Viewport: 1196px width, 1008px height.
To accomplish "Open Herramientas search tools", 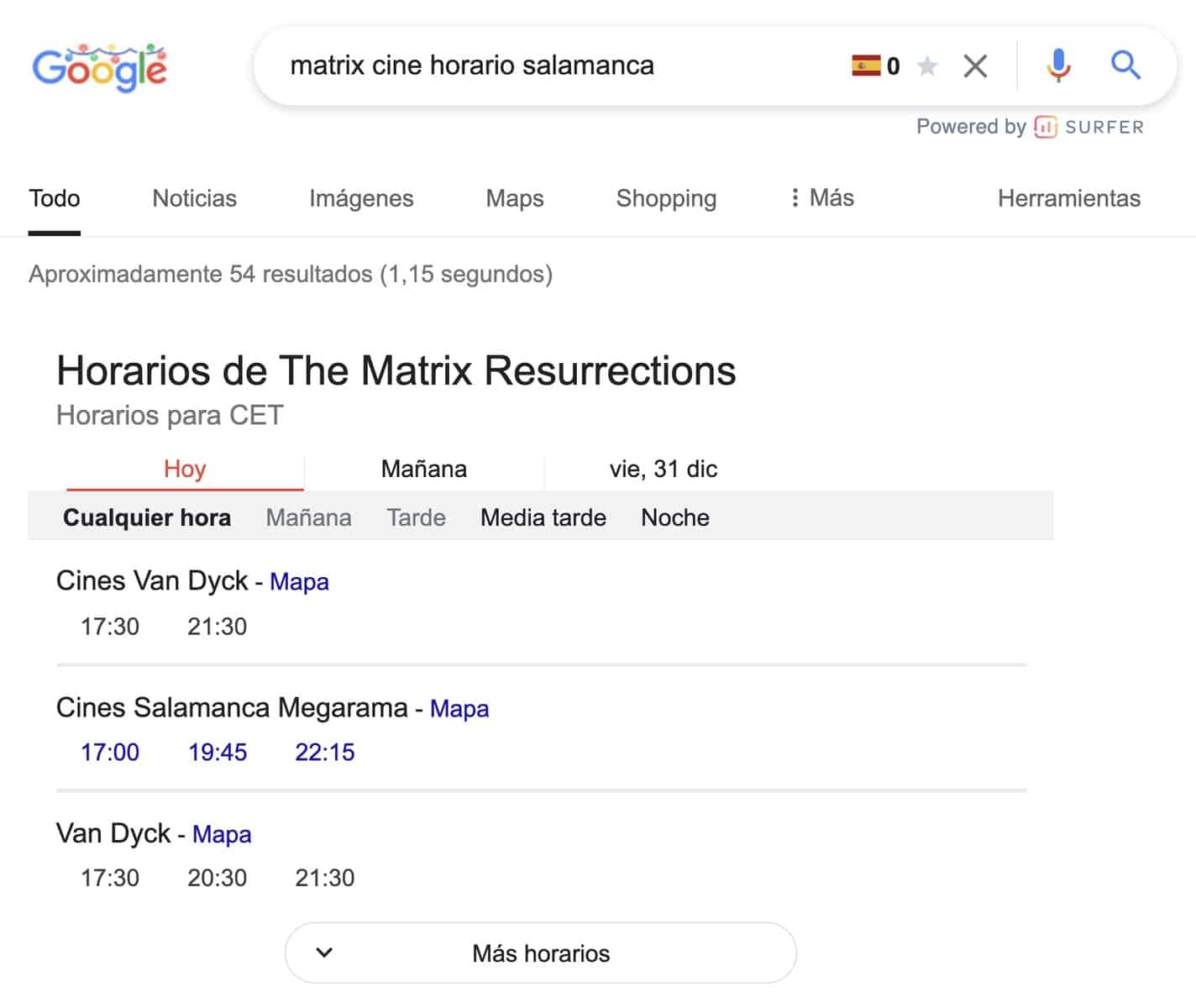I will pyautogui.click(x=1069, y=198).
